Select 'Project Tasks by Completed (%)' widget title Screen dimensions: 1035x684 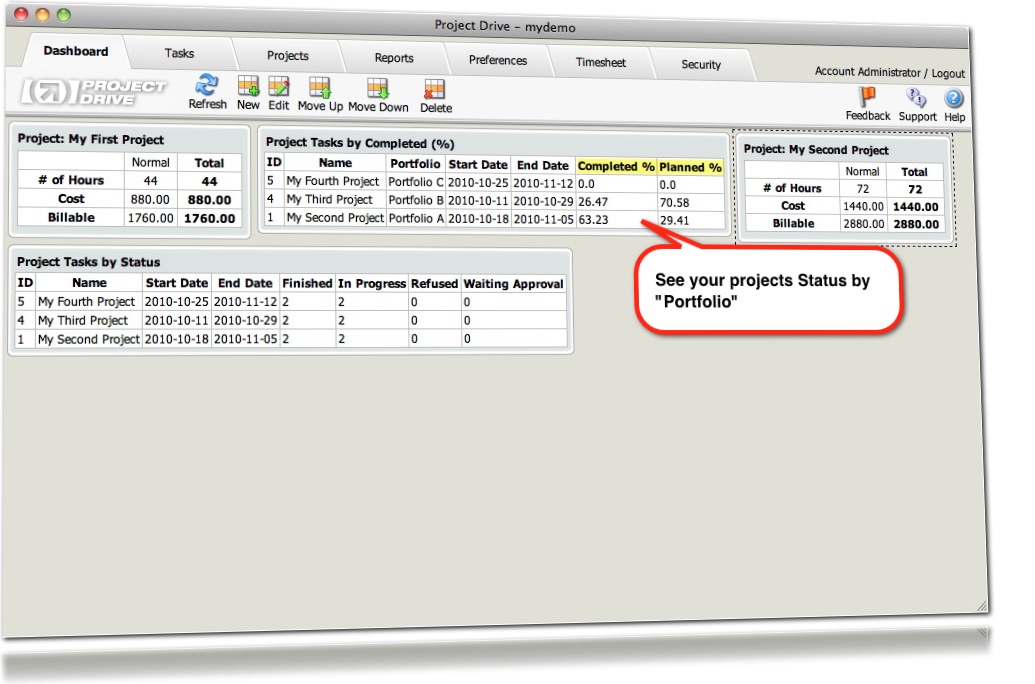360,143
